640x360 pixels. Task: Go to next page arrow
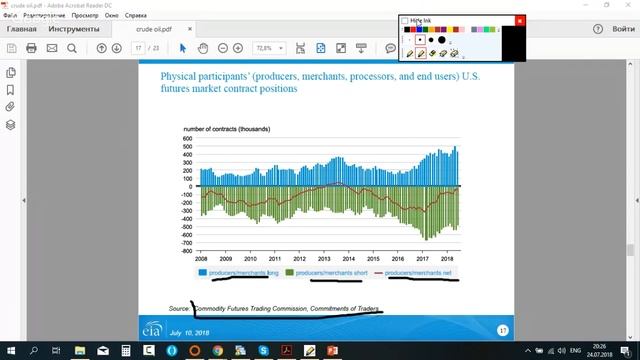(117, 48)
